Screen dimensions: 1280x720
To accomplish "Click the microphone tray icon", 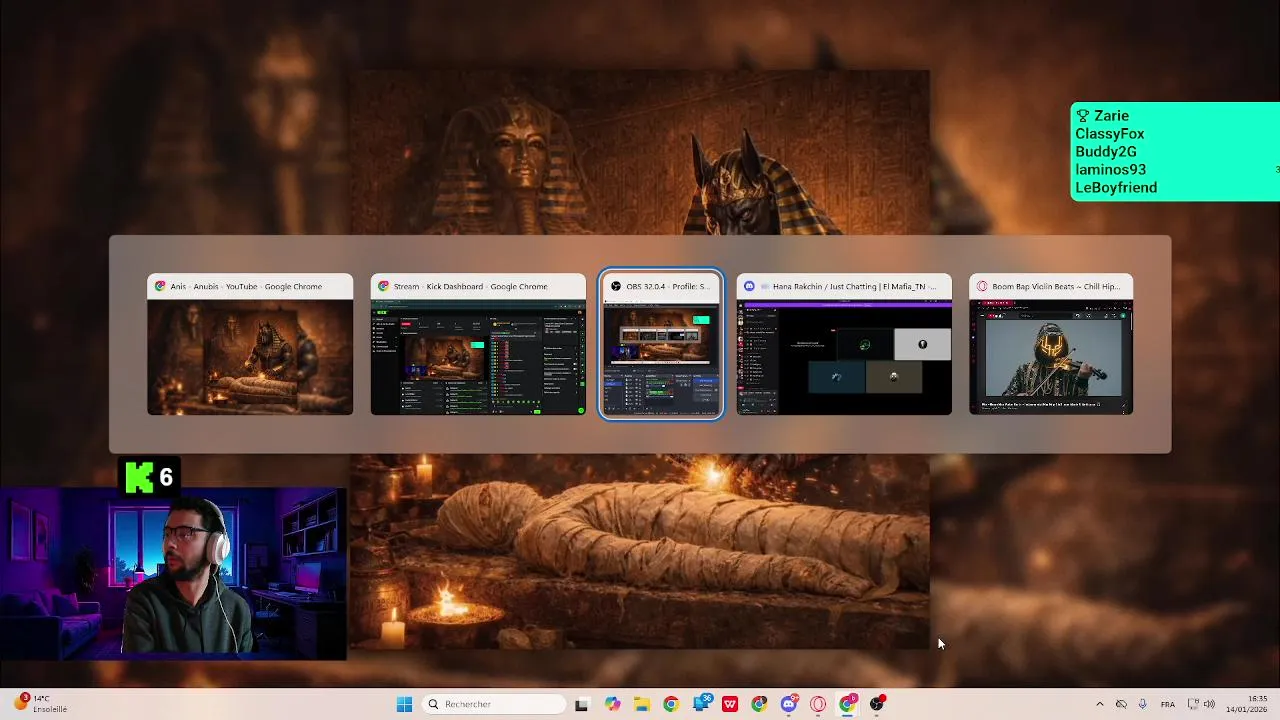I will tap(1142, 704).
